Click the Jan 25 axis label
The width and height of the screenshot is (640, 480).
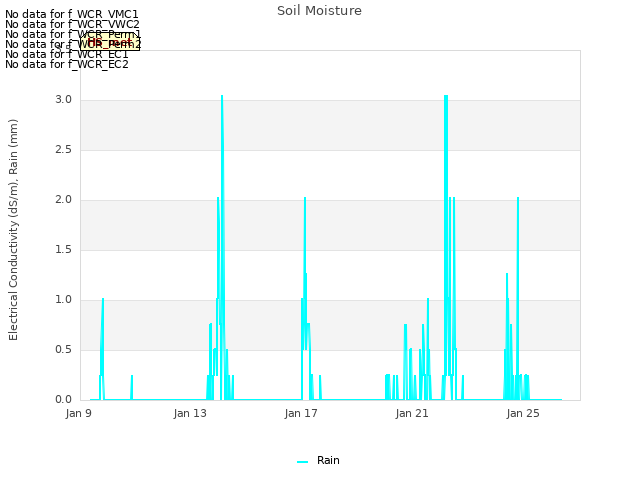(x=523, y=413)
